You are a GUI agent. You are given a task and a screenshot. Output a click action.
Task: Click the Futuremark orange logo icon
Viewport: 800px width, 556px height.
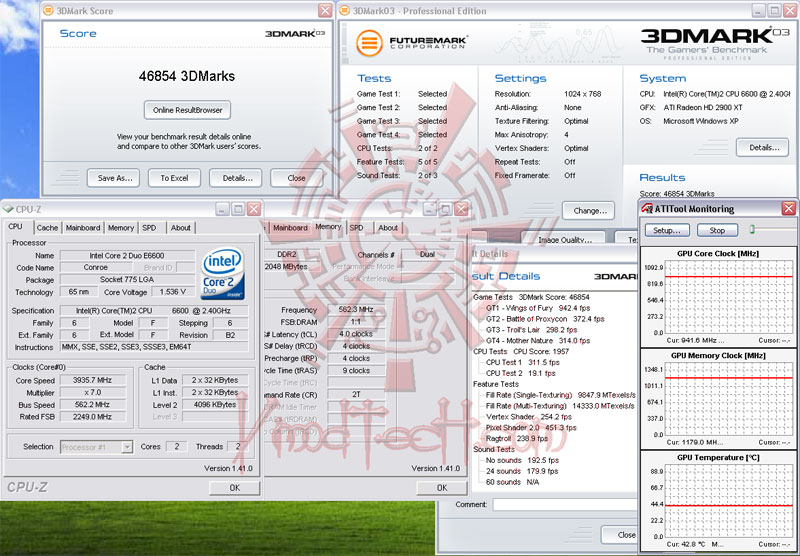pyautogui.click(x=369, y=43)
